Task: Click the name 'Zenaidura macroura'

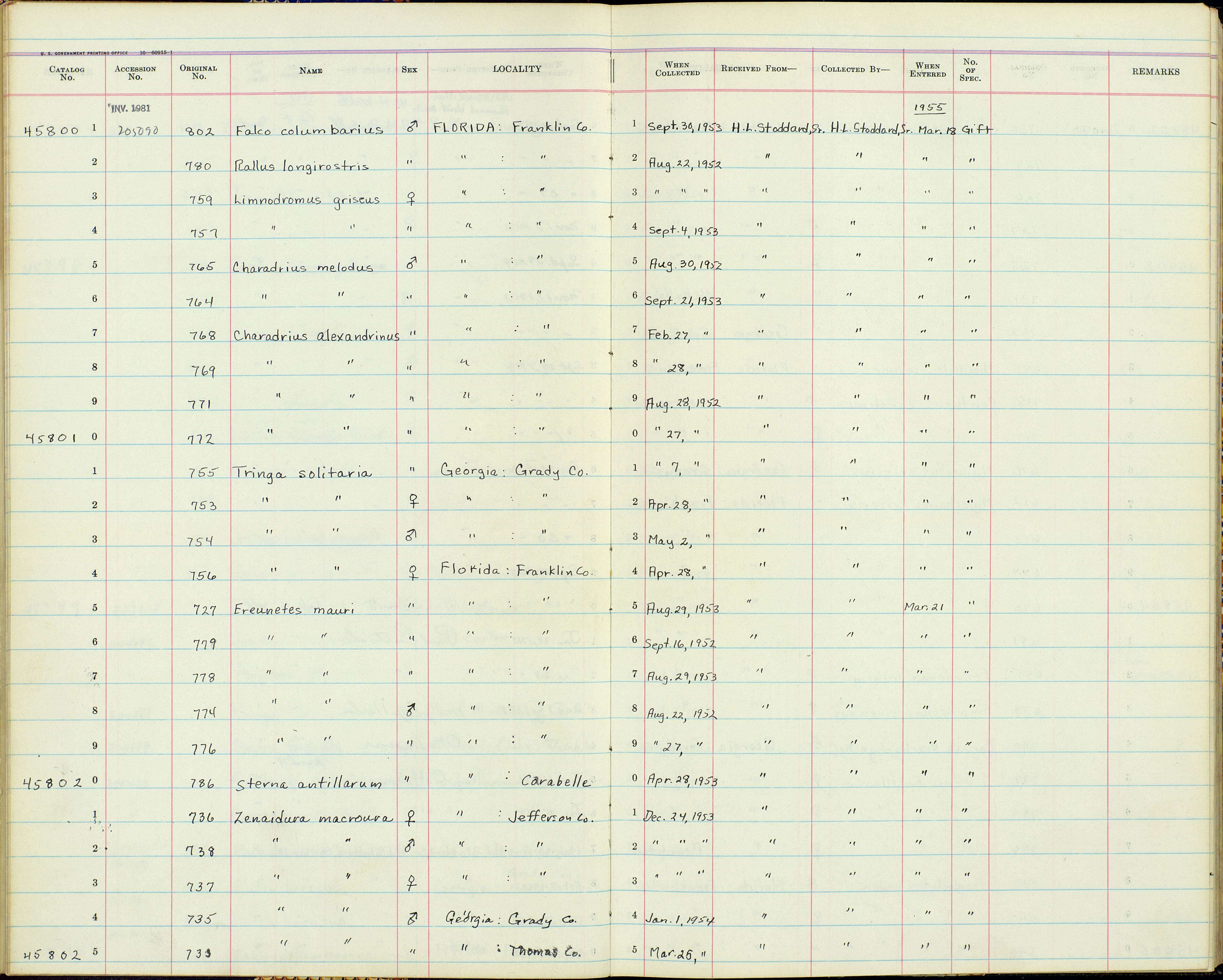Action: [313, 818]
